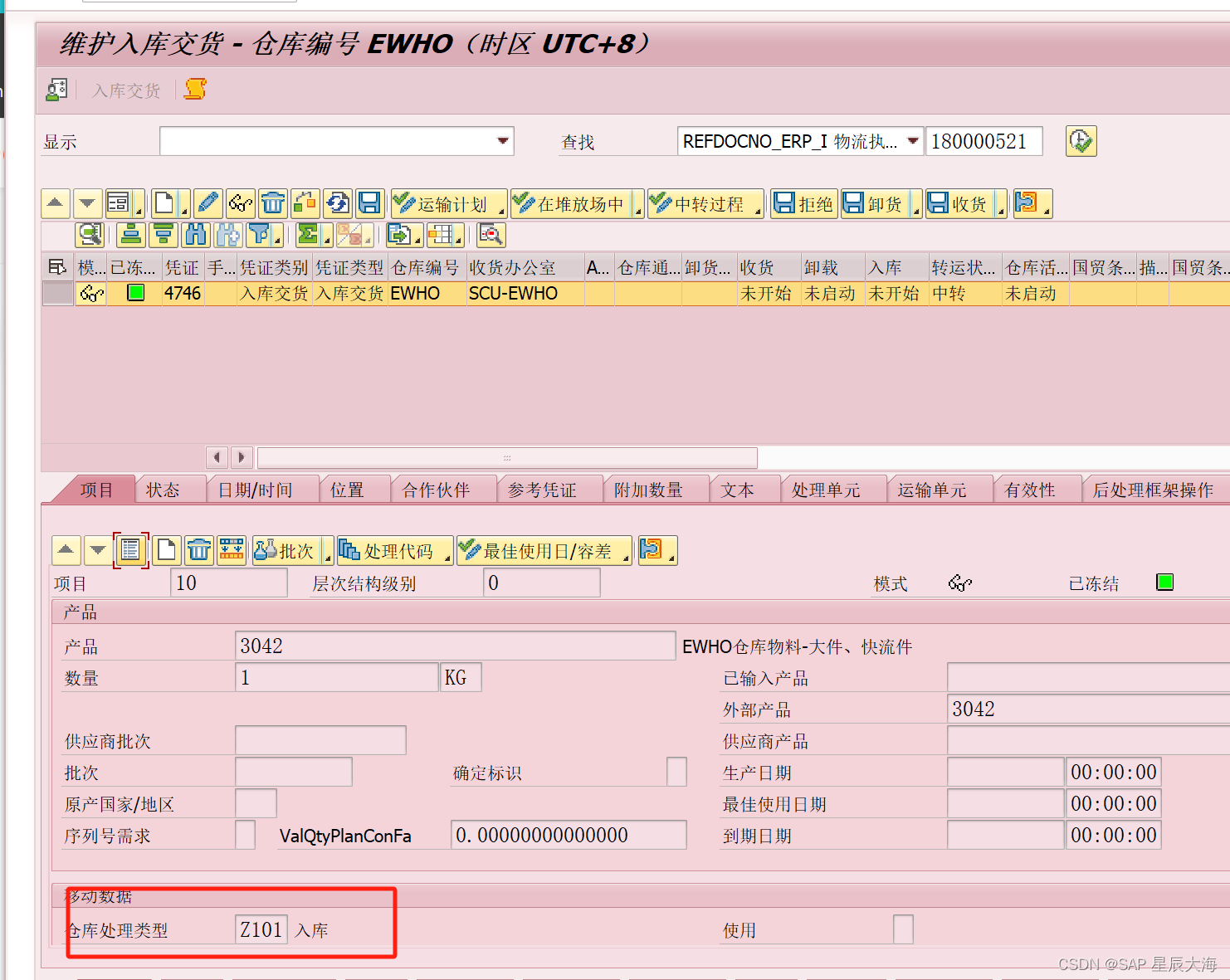
Task: Click the 产品 input field containing 3042
Action: [456, 646]
